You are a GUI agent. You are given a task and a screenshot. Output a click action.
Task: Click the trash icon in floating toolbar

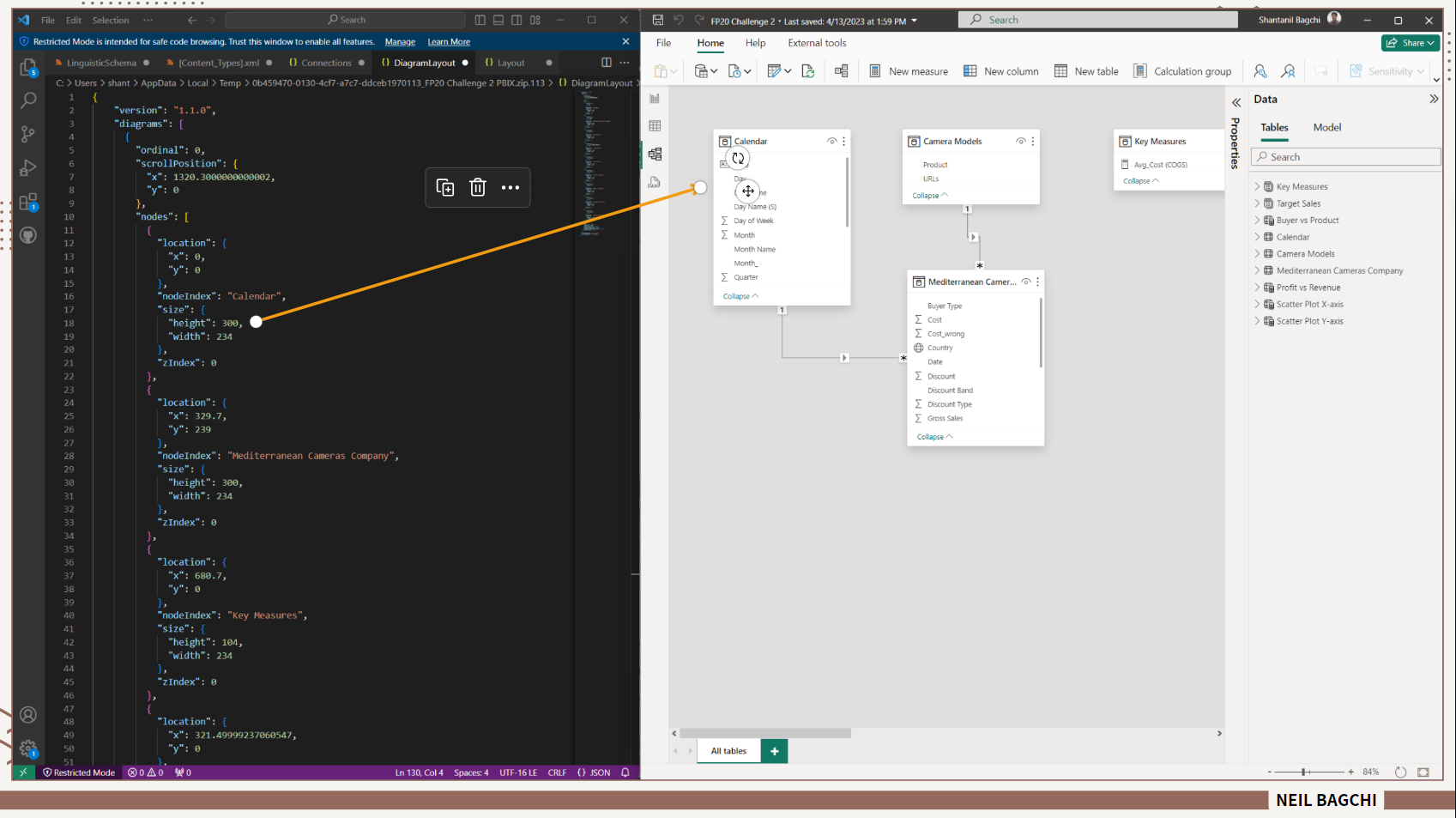coord(478,187)
